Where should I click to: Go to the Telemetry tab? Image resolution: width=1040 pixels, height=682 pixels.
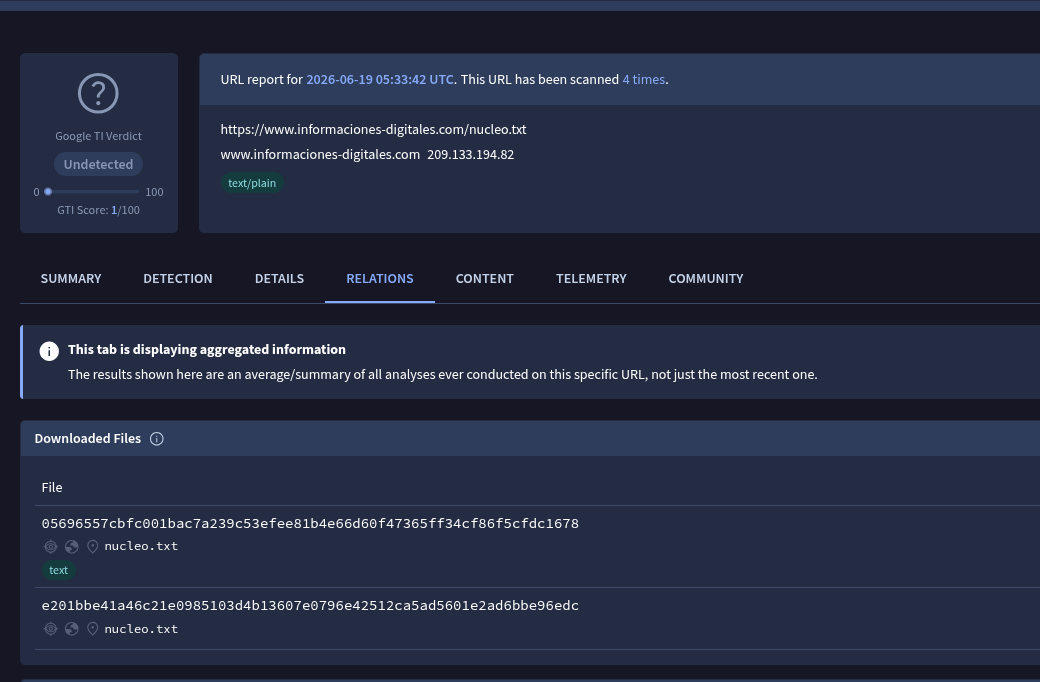tap(591, 279)
